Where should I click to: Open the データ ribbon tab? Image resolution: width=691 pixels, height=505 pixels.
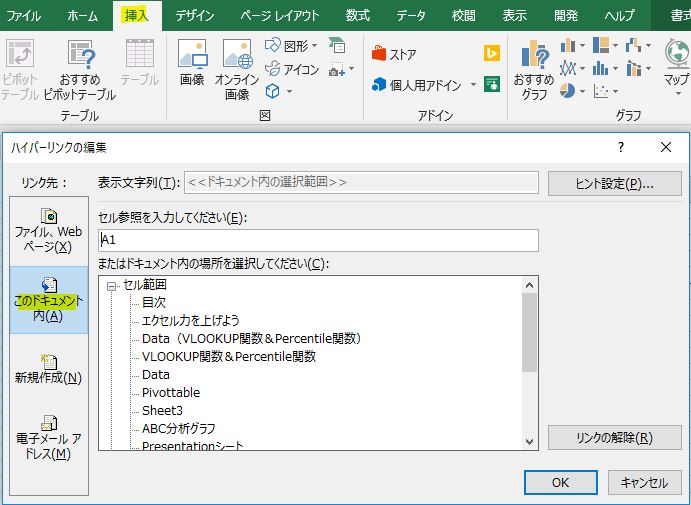[410, 15]
